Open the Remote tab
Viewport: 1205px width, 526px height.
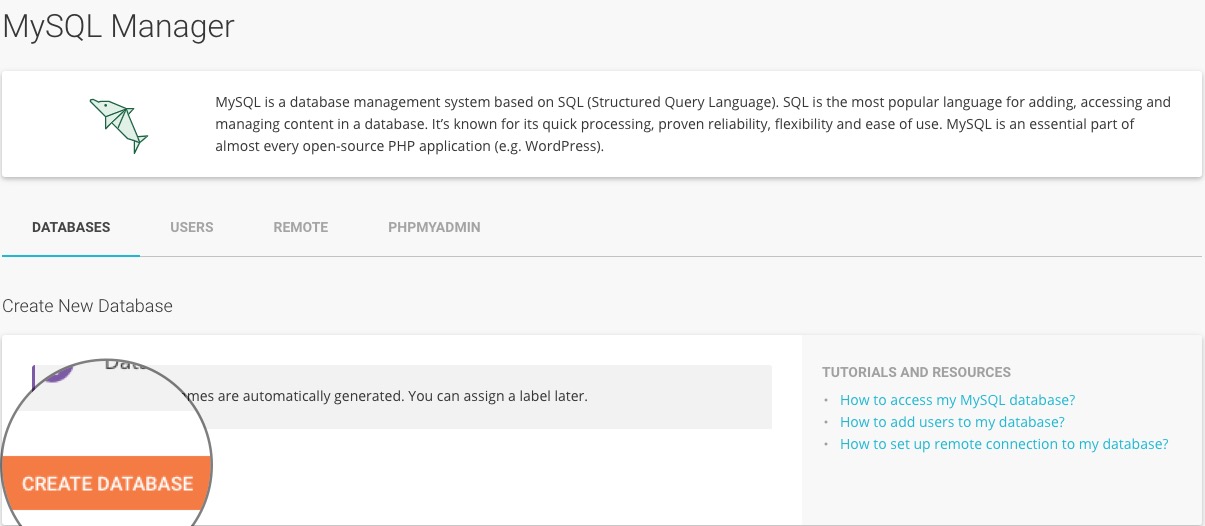(300, 227)
